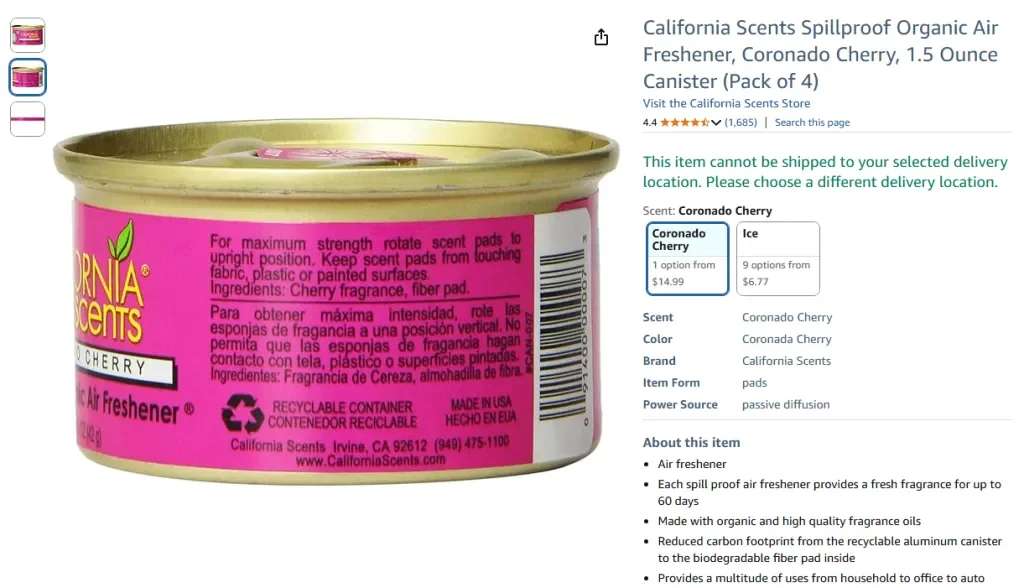Click the share icon above the product image
Viewport: 1024px width, 588px height.
pos(601,36)
